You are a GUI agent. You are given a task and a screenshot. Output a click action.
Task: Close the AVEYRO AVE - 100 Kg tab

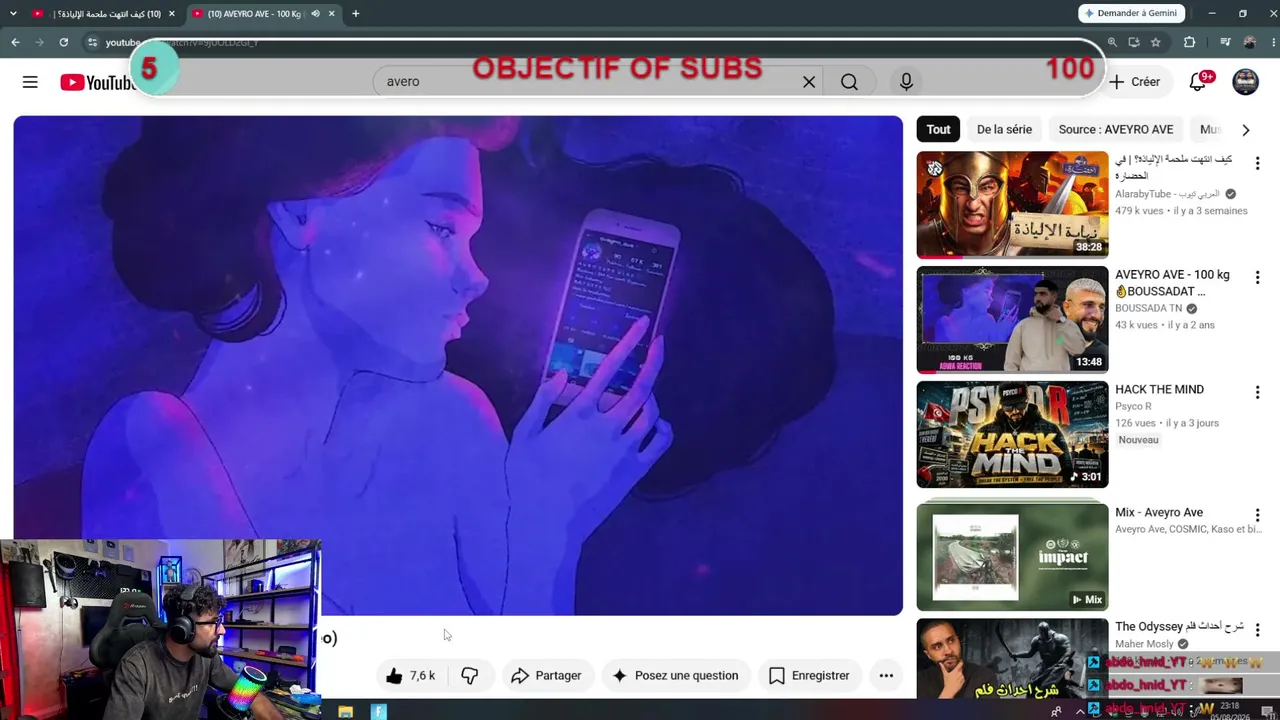coord(331,14)
